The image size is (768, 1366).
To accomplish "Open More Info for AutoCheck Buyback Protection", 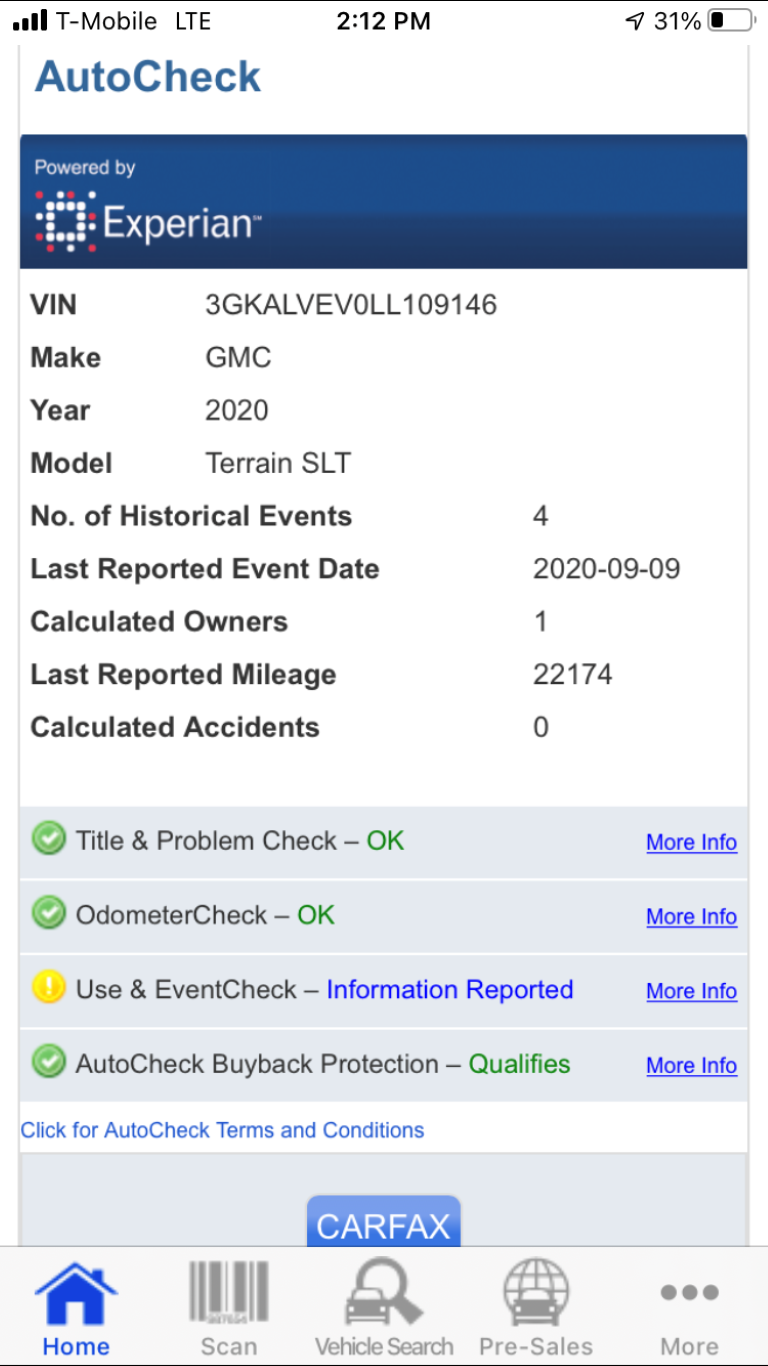I will (x=692, y=1065).
